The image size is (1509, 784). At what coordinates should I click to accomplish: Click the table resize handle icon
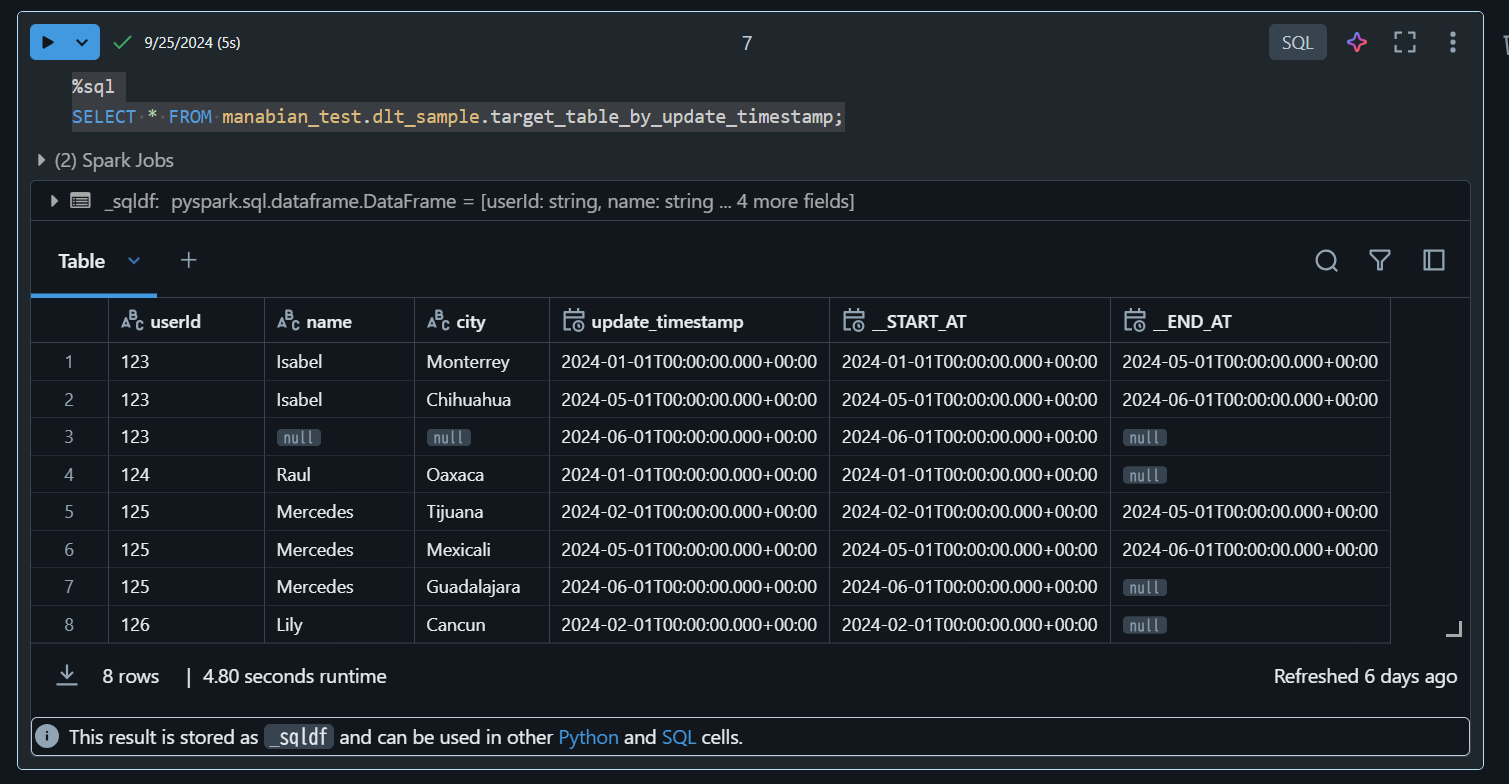click(1454, 628)
